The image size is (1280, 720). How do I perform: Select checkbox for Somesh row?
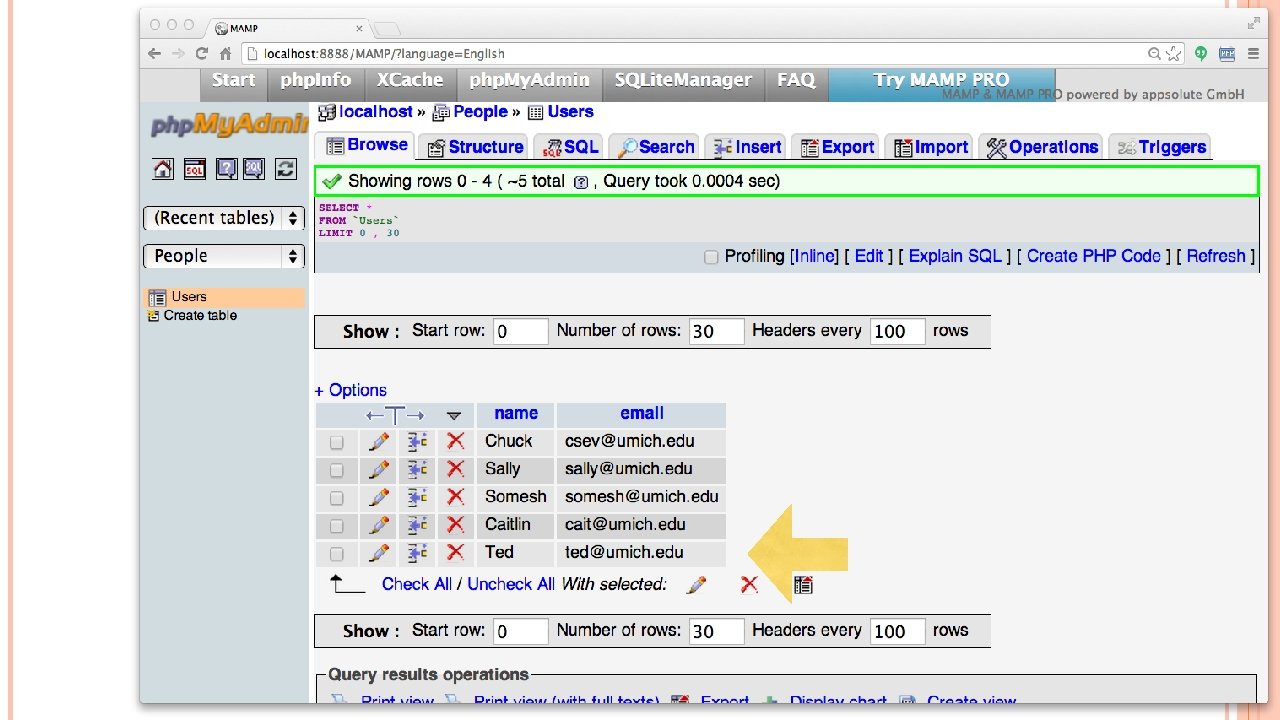pyautogui.click(x=337, y=498)
